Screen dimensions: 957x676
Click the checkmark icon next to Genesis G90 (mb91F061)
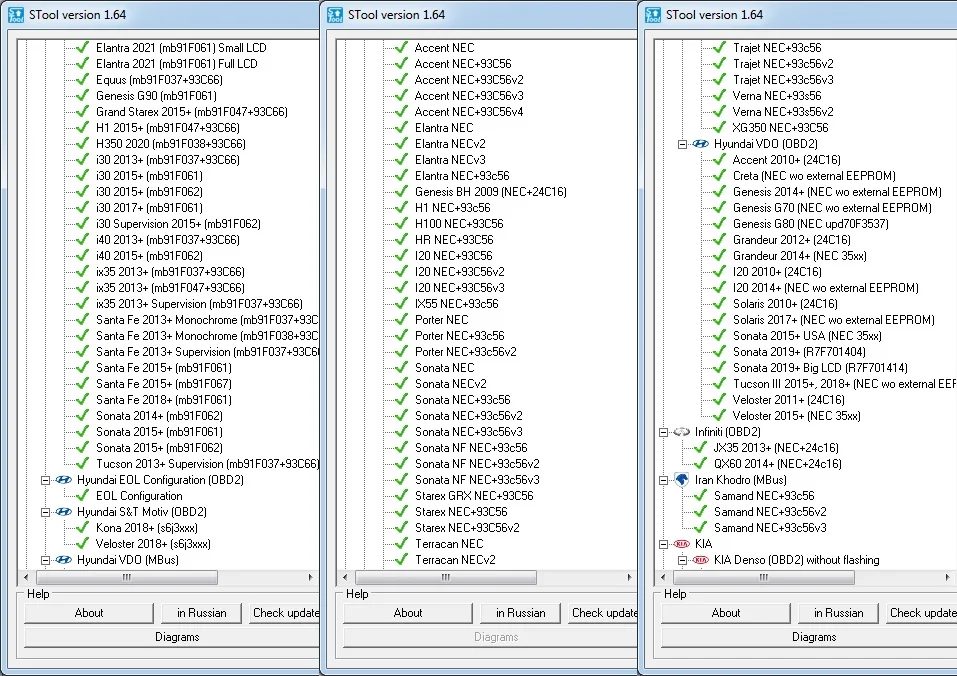pyautogui.click(x=82, y=95)
